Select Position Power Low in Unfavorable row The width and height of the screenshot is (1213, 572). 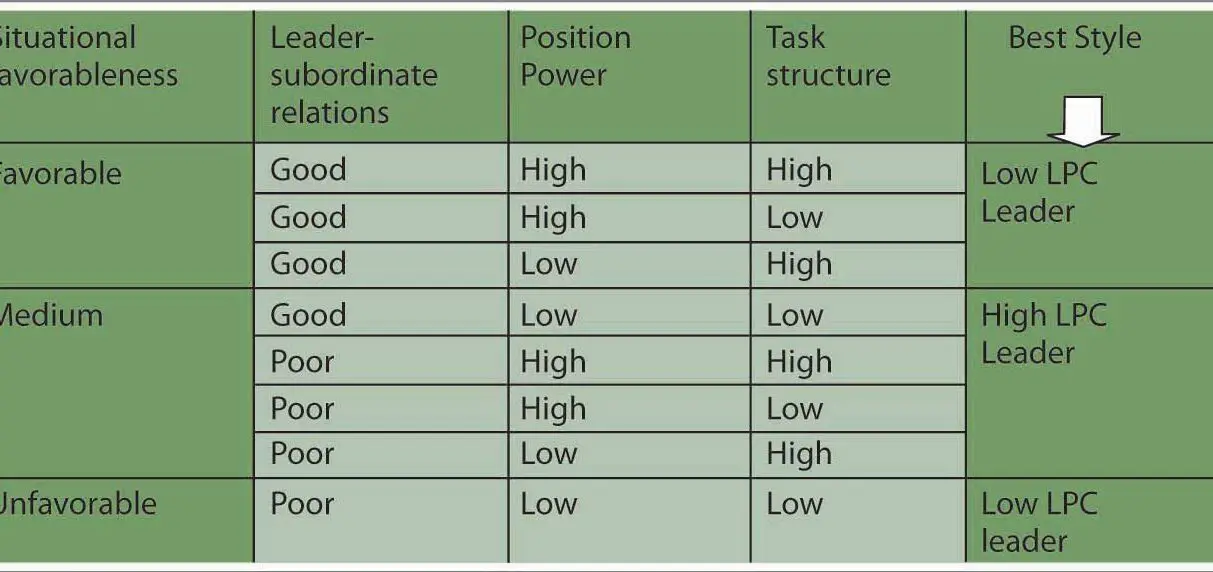pos(629,520)
